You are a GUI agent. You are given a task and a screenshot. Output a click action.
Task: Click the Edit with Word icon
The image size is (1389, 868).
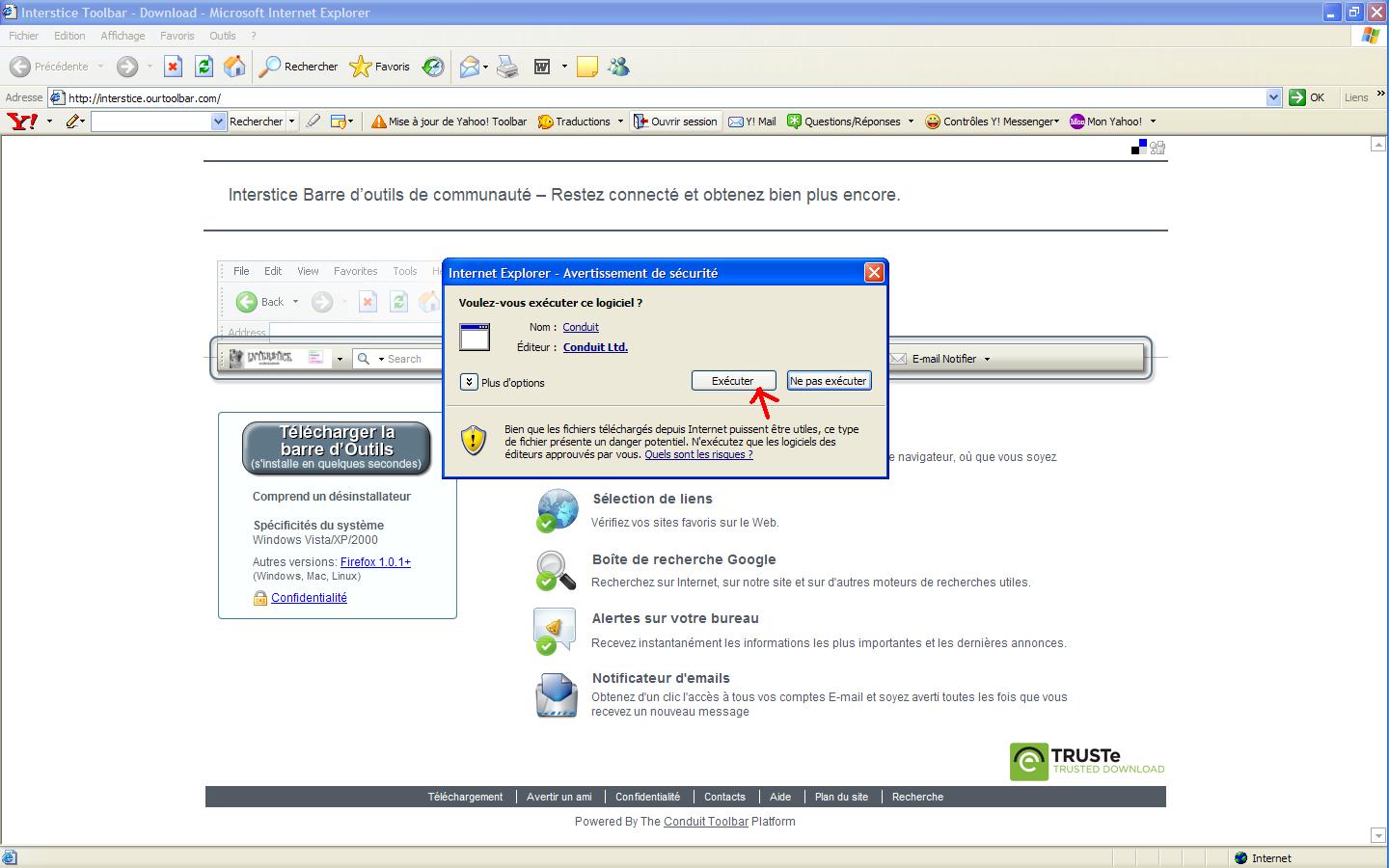click(x=543, y=67)
